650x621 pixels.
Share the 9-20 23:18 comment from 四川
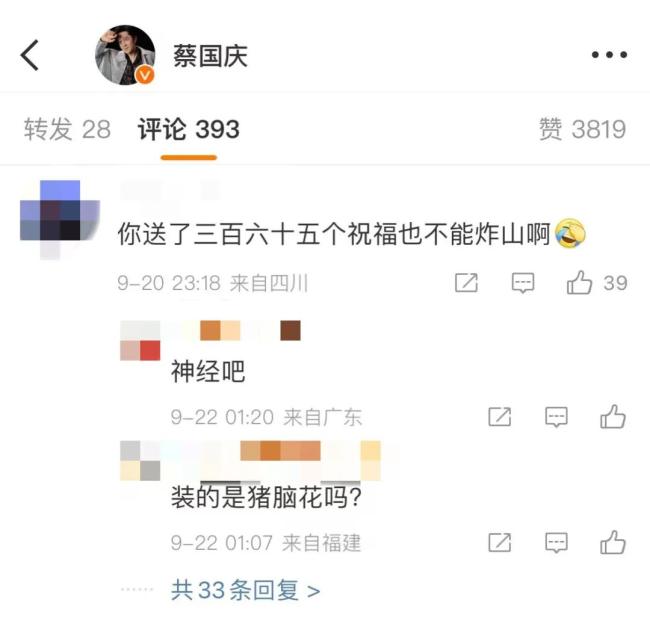(466, 283)
